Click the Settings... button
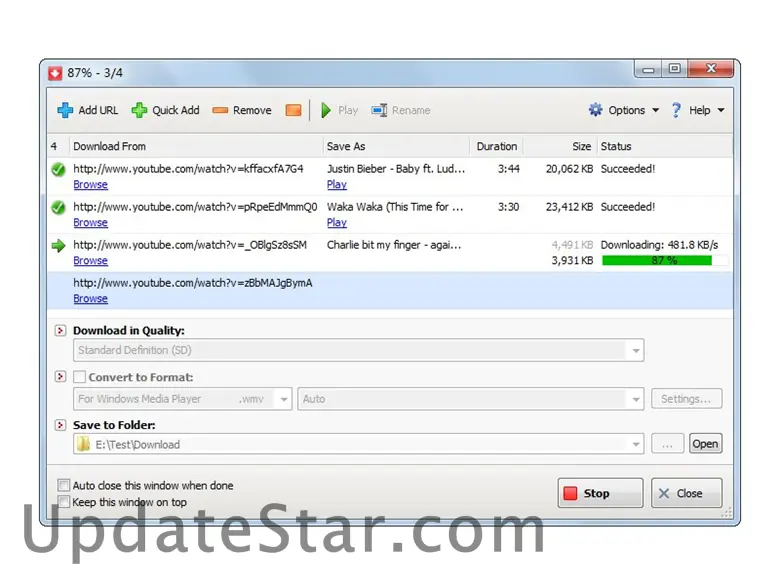780x585 pixels. click(x=686, y=399)
